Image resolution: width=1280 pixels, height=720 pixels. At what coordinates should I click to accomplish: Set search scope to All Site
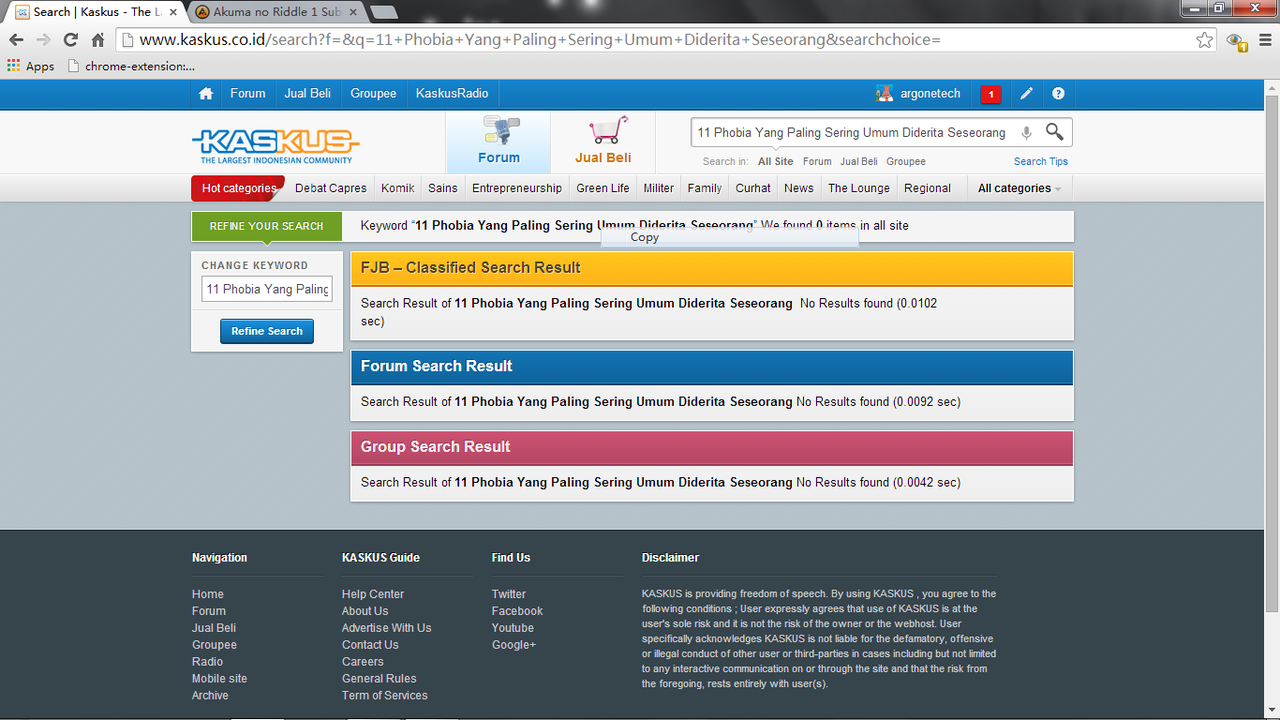[x=775, y=161]
